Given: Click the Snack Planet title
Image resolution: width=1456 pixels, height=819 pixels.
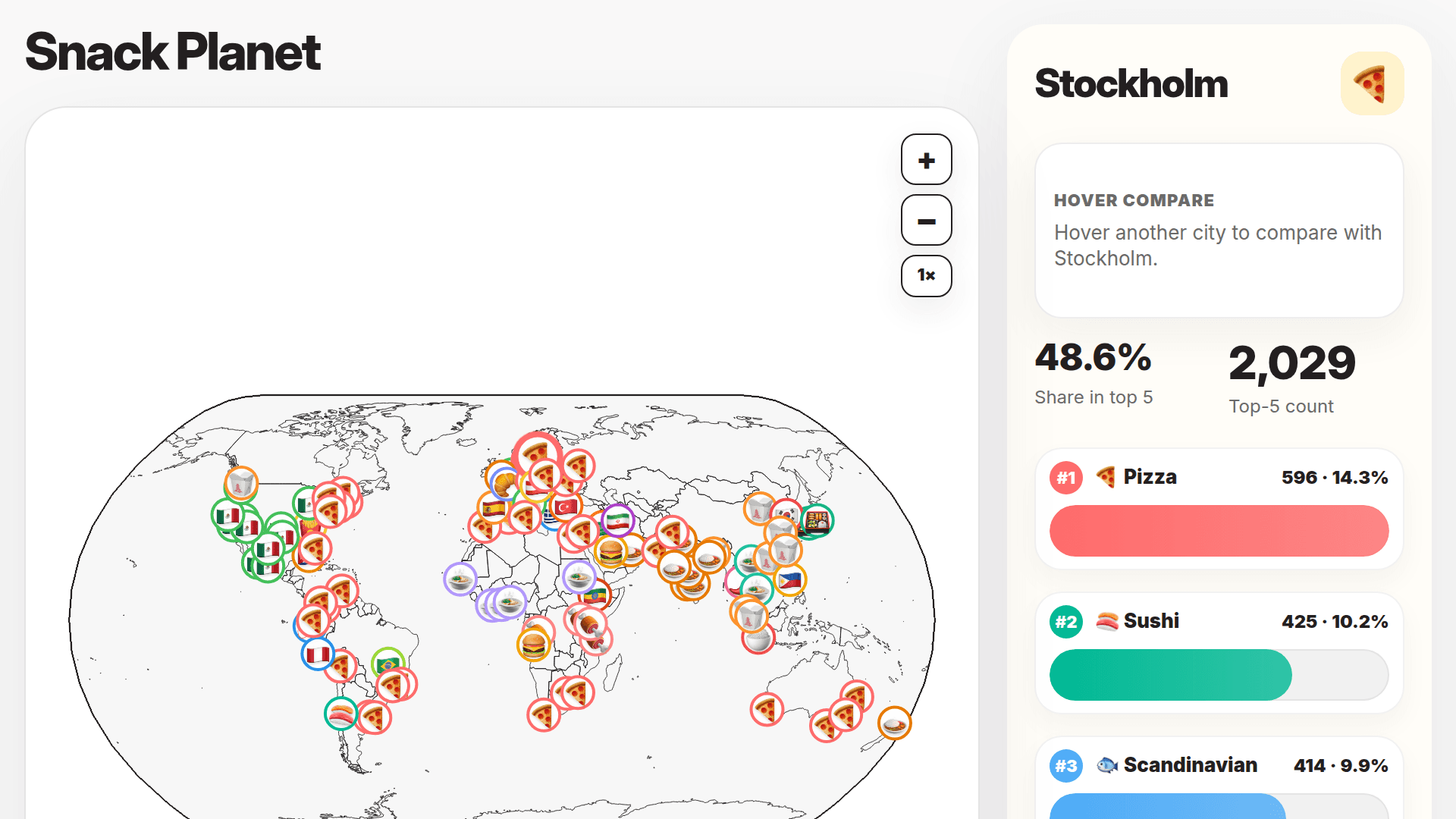Looking at the screenshot, I should tap(173, 52).
